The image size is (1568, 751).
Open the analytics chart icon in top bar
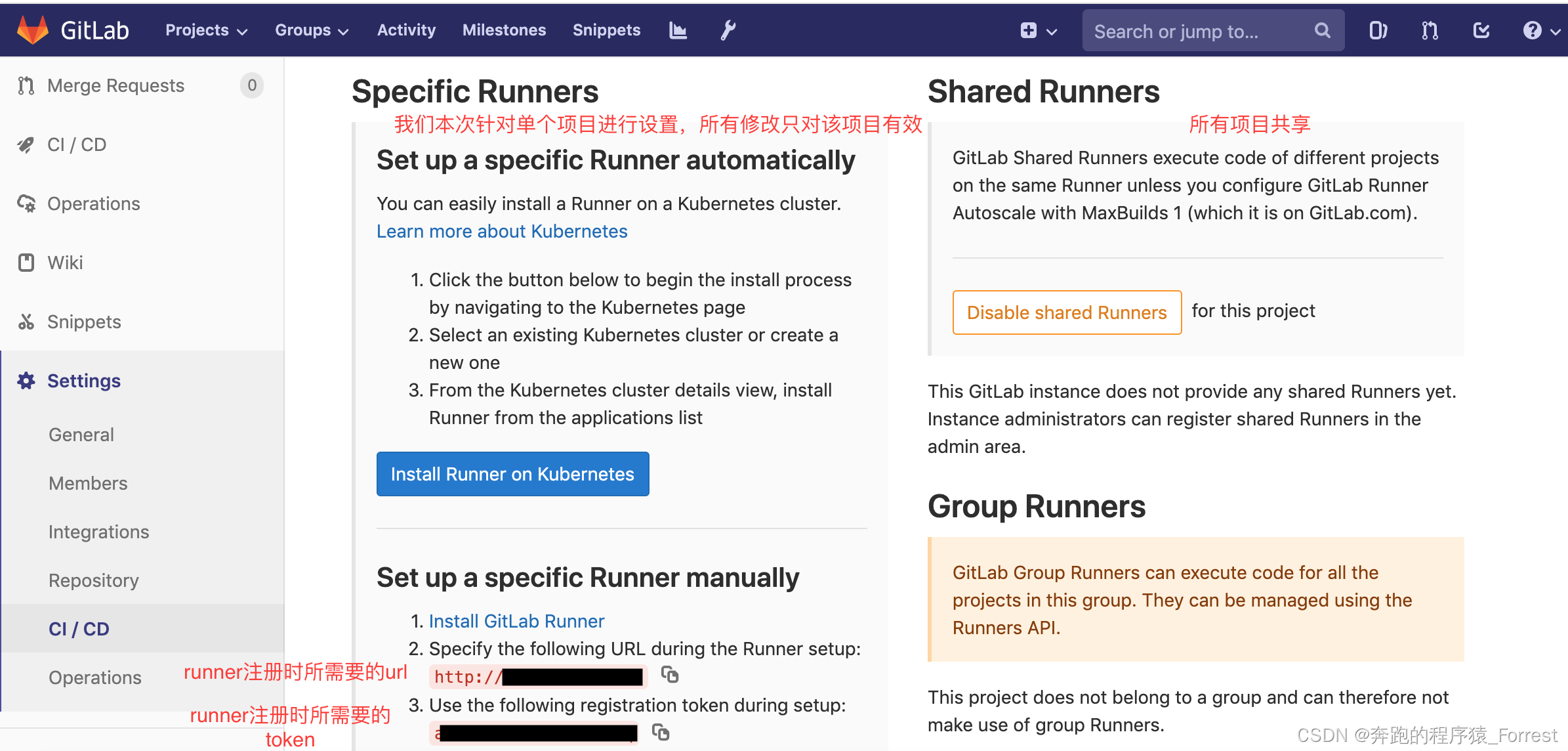tap(677, 30)
